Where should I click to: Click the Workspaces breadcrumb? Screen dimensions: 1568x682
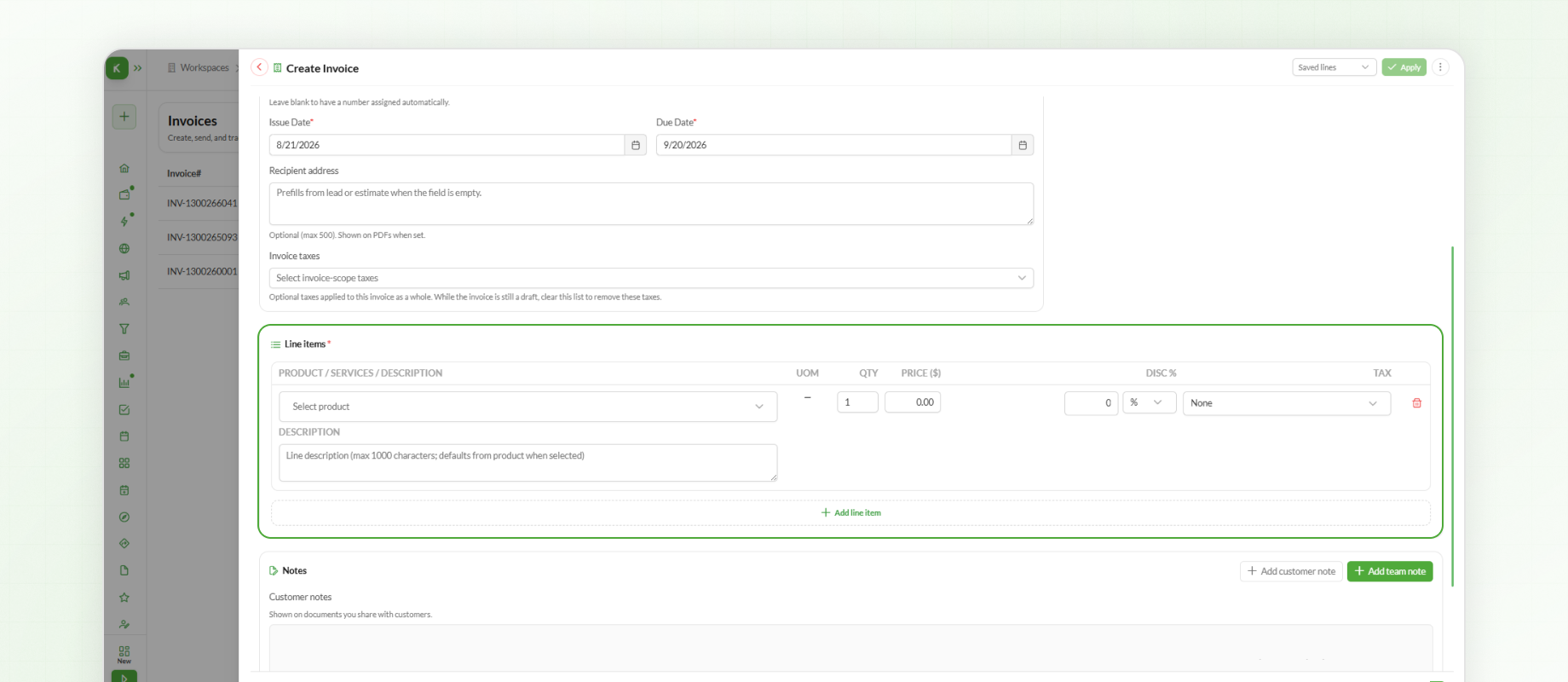coord(205,67)
